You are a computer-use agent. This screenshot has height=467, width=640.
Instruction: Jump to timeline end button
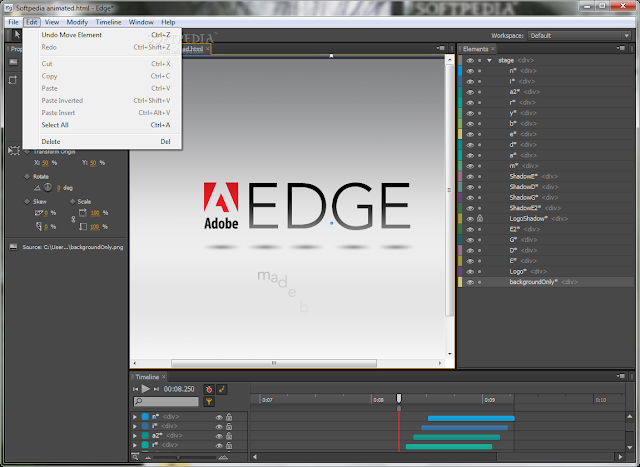156,389
